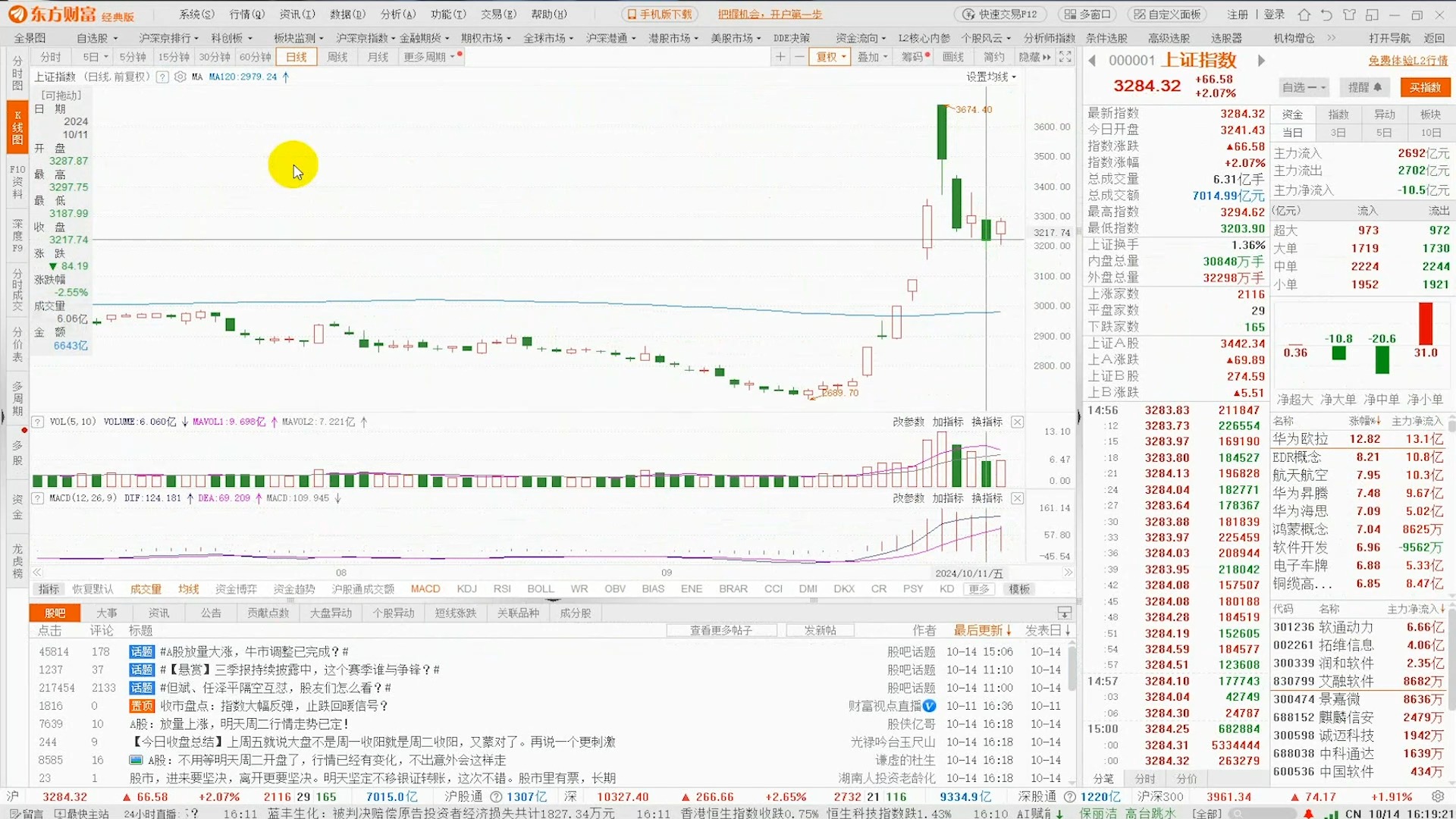Click the 提醒 bell reminder button
The image size is (1456, 819).
point(1364,87)
